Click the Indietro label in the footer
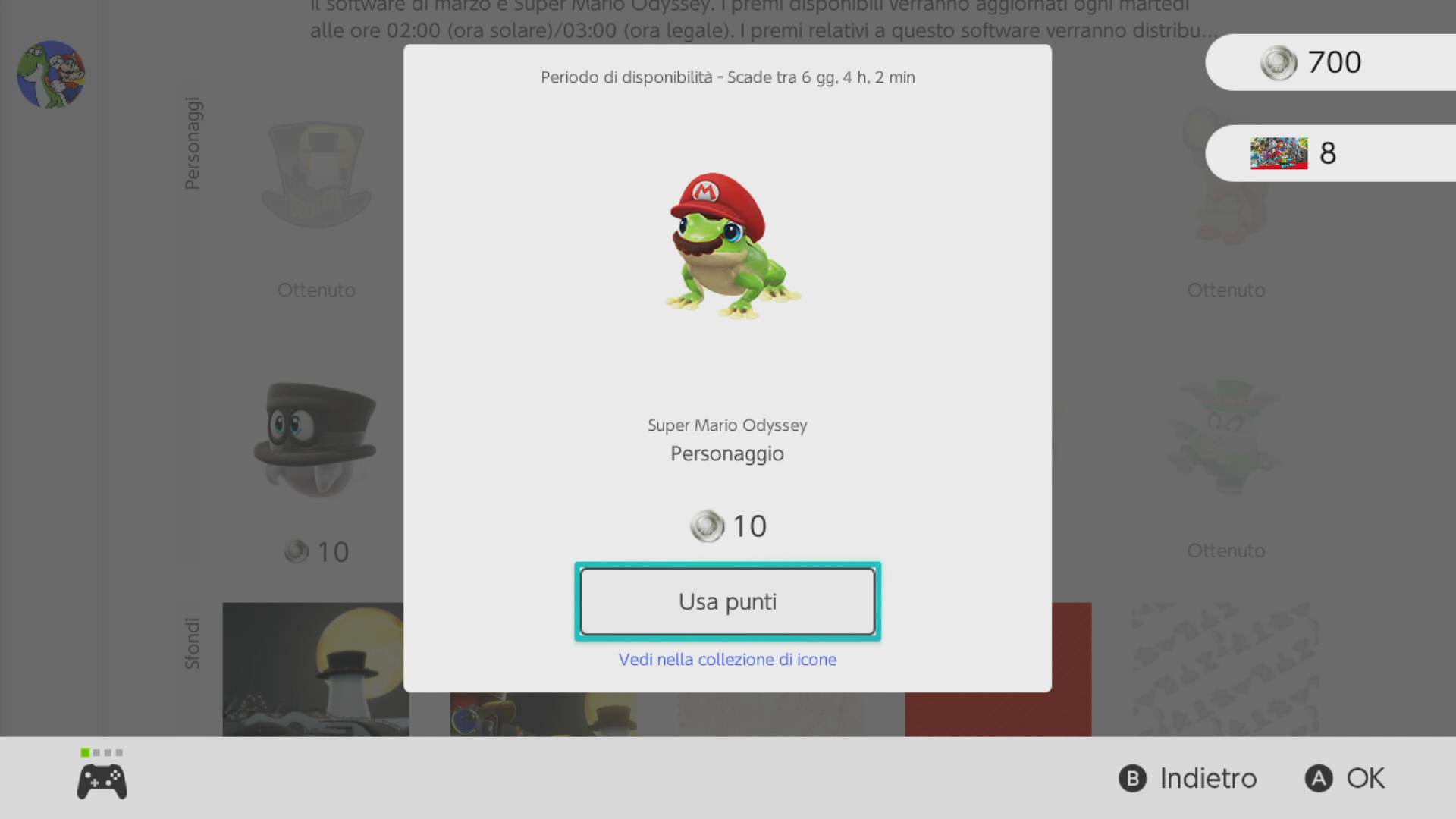Screen dimensions: 1456x819 tap(1208, 778)
